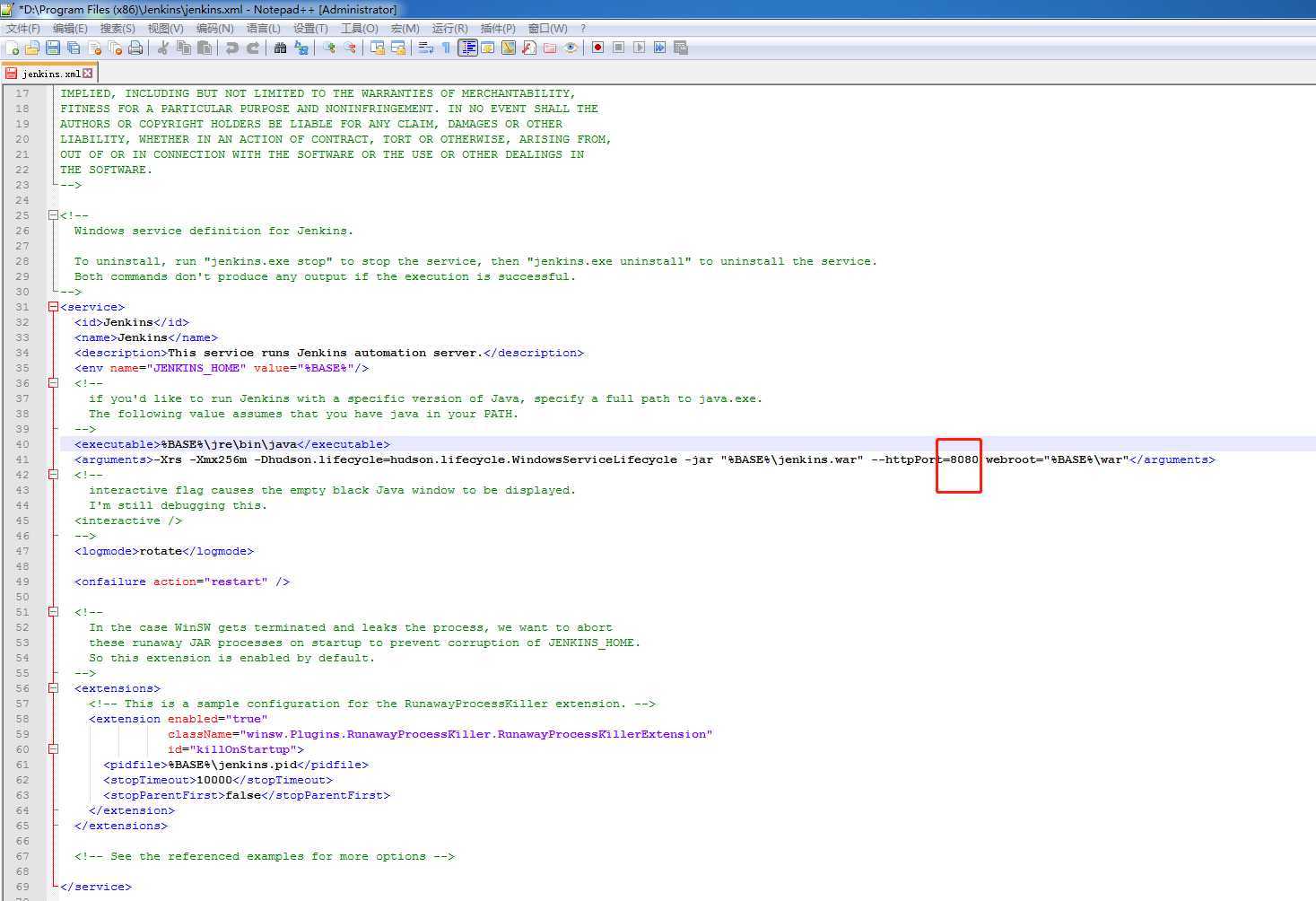Click the Save Recorded Macro icon

pos(680,48)
